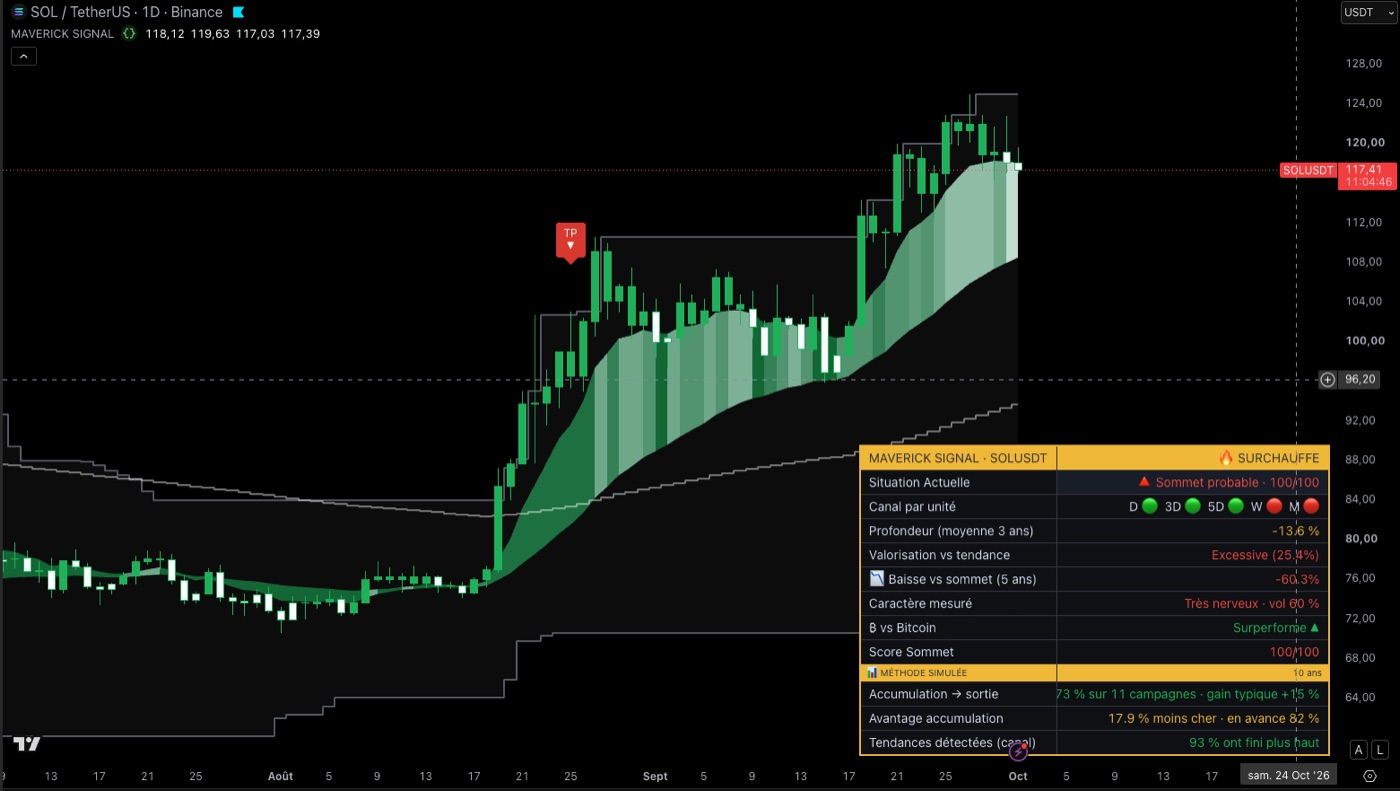Click the red SOLUSDT price label

click(1308, 170)
